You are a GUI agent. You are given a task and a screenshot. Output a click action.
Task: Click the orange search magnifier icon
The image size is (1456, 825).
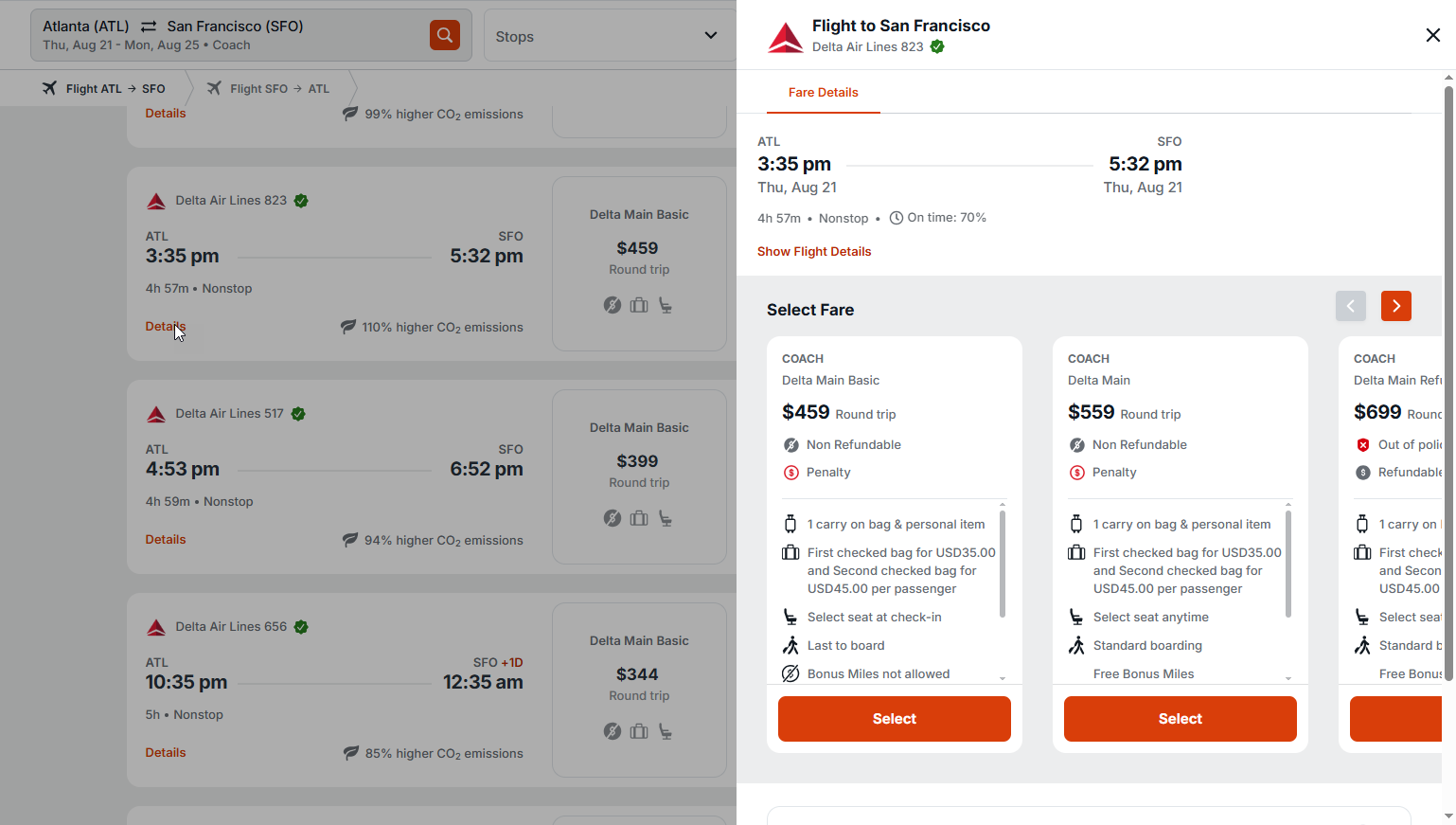pyautogui.click(x=445, y=35)
